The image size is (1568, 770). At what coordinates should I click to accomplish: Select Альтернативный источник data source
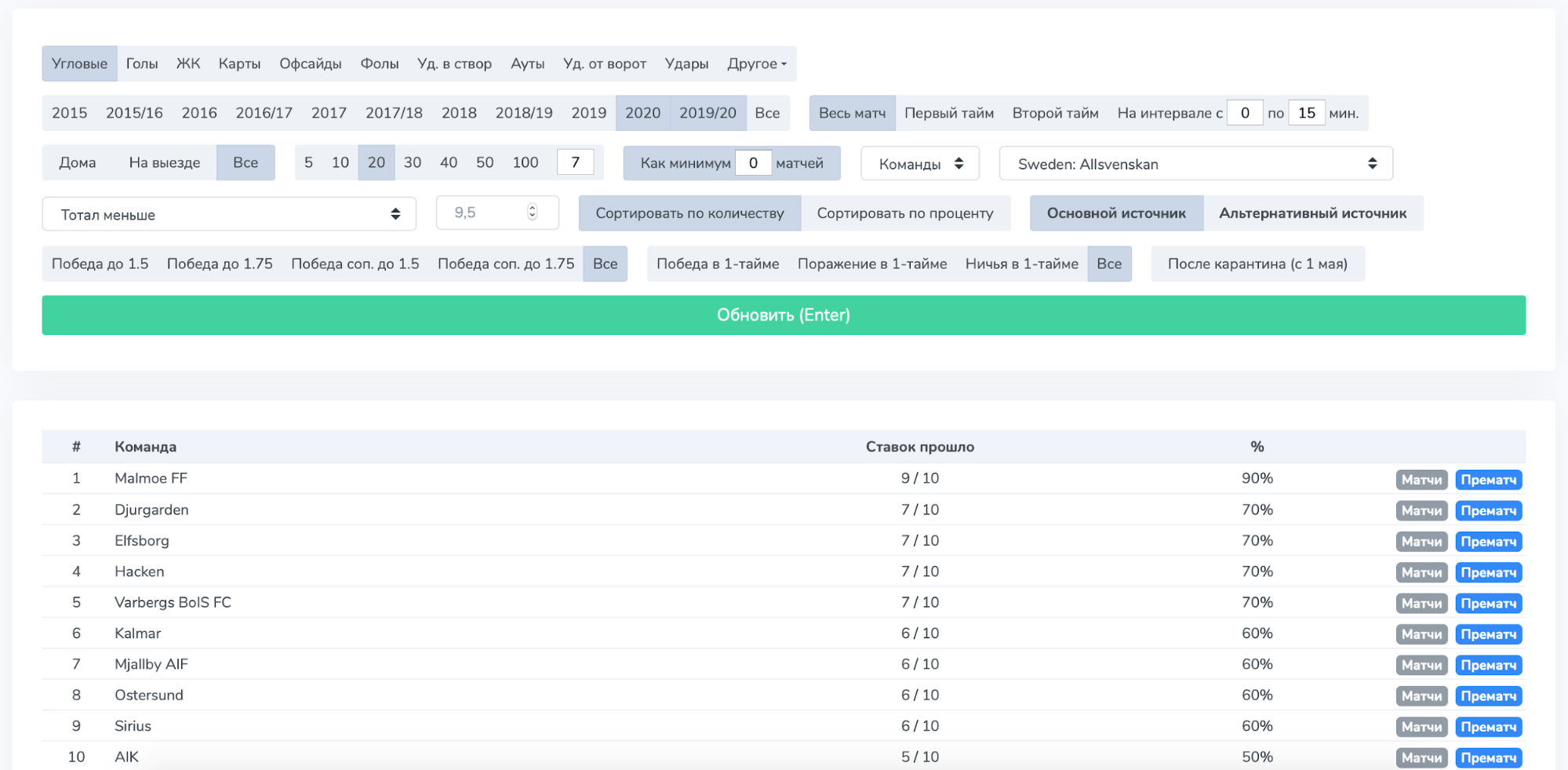(x=1313, y=213)
